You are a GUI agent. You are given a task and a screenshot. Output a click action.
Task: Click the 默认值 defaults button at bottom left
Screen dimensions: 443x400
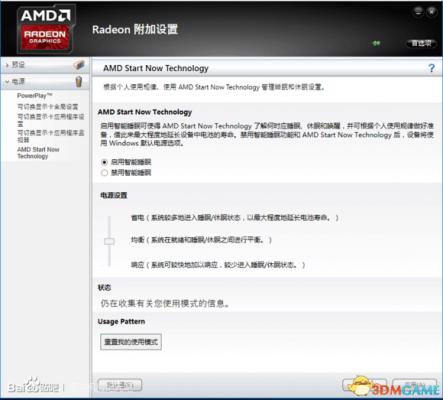point(120,385)
